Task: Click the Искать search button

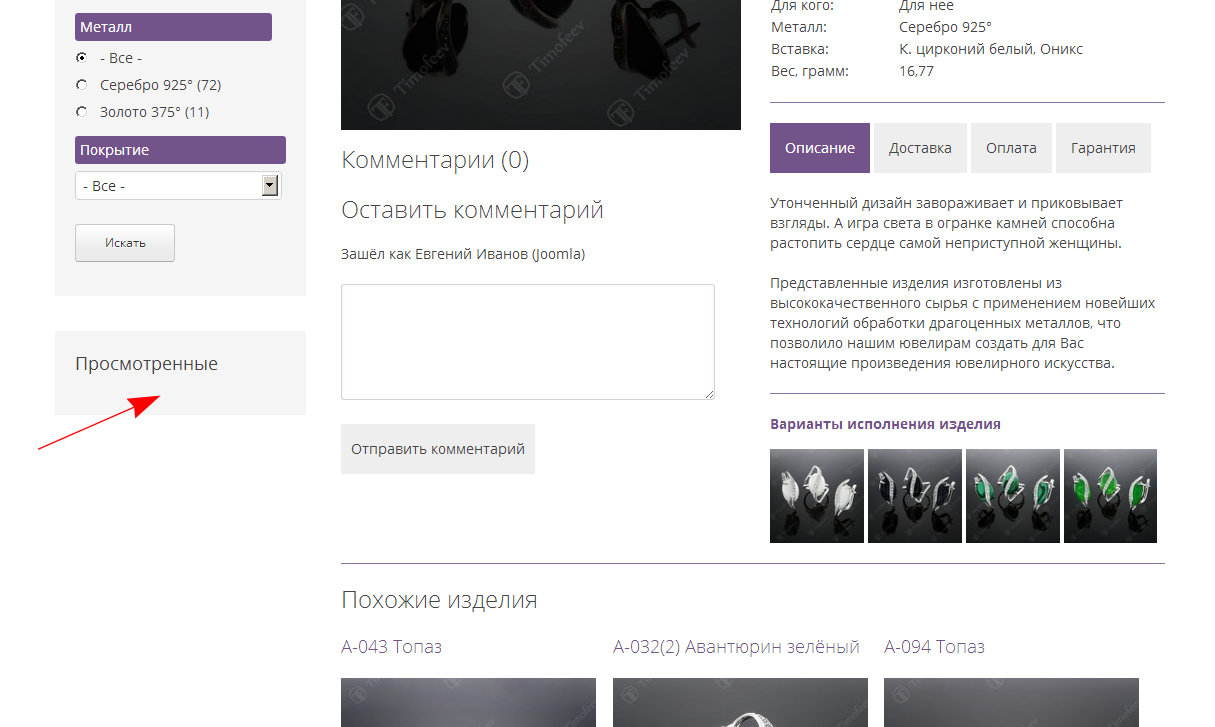Action: click(x=125, y=243)
